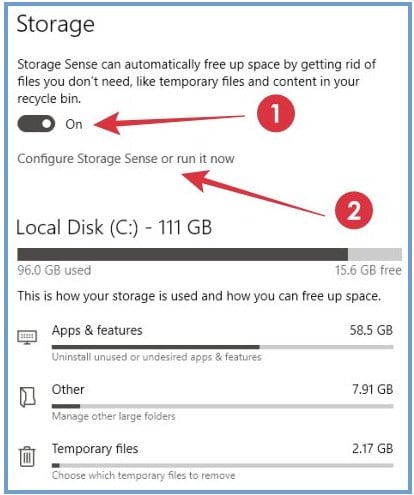Click red annotation circle number 2
414x495 pixels.
tap(354, 210)
